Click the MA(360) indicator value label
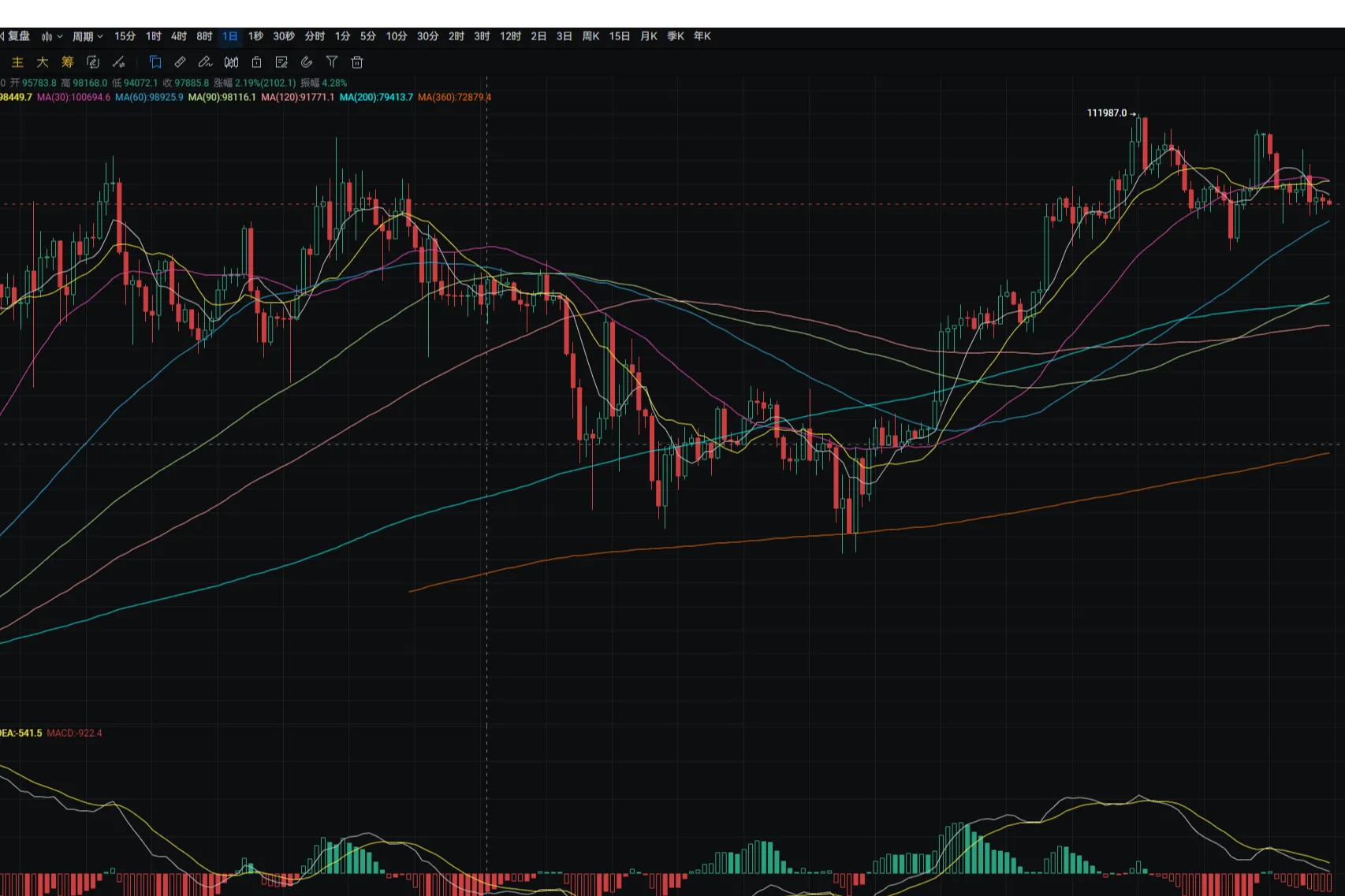1345x896 pixels. [454, 98]
